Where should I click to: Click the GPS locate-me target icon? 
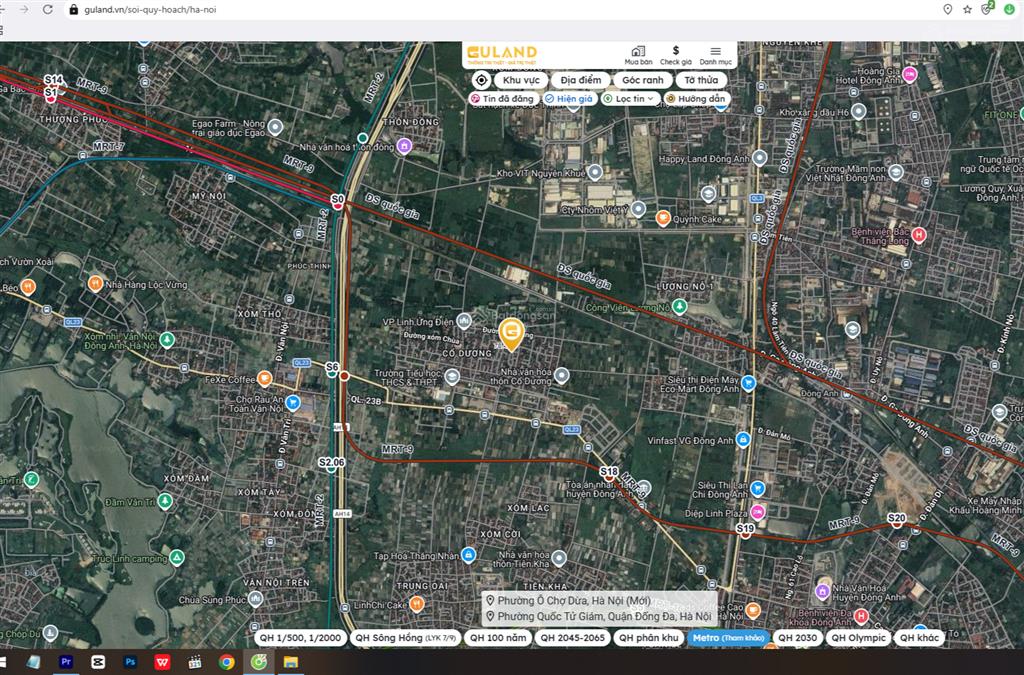481,80
